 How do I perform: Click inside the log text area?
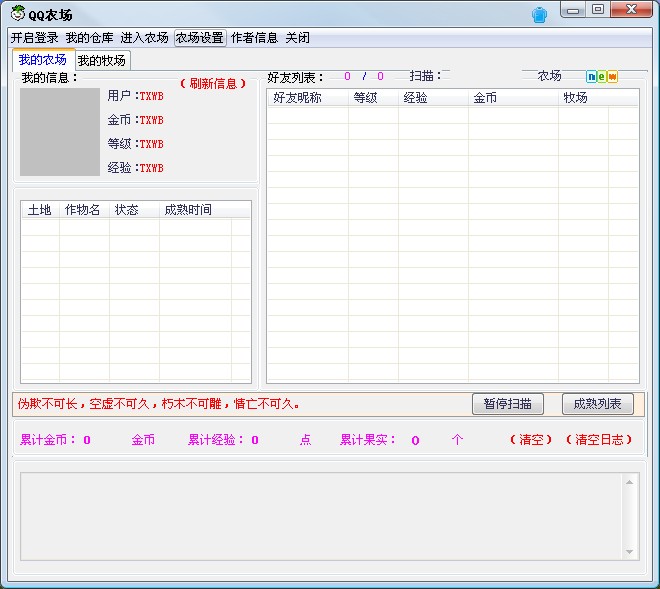click(322, 517)
